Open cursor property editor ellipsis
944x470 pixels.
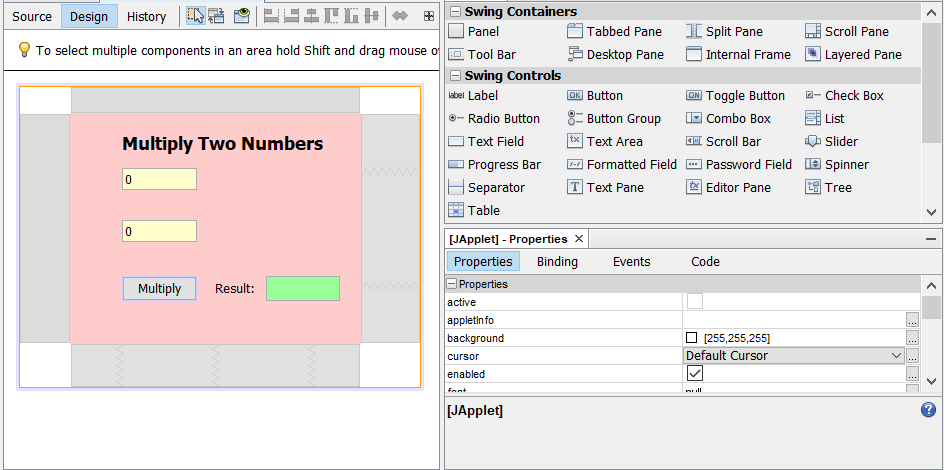(x=912, y=356)
